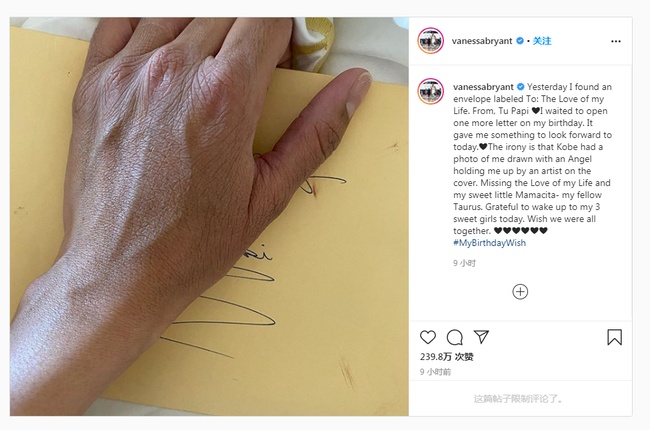Click the caption text beginning Yesterday I found
This screenshot has height=430, width=650.
coord(532,159)
